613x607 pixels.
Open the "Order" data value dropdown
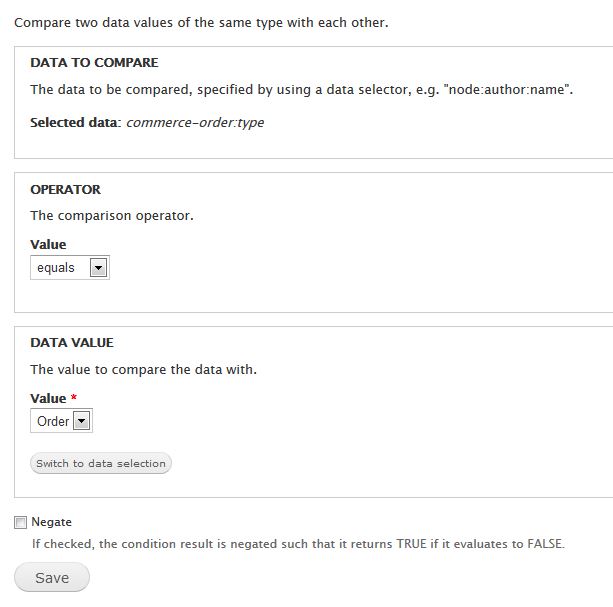60,421
